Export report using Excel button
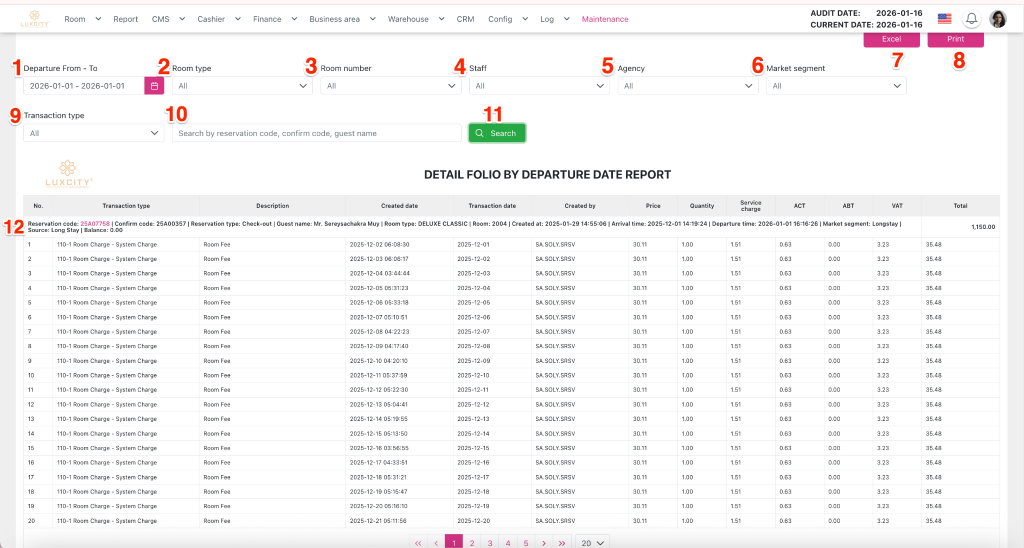This screenshot has width=1024, height=548. click(892, 38)
